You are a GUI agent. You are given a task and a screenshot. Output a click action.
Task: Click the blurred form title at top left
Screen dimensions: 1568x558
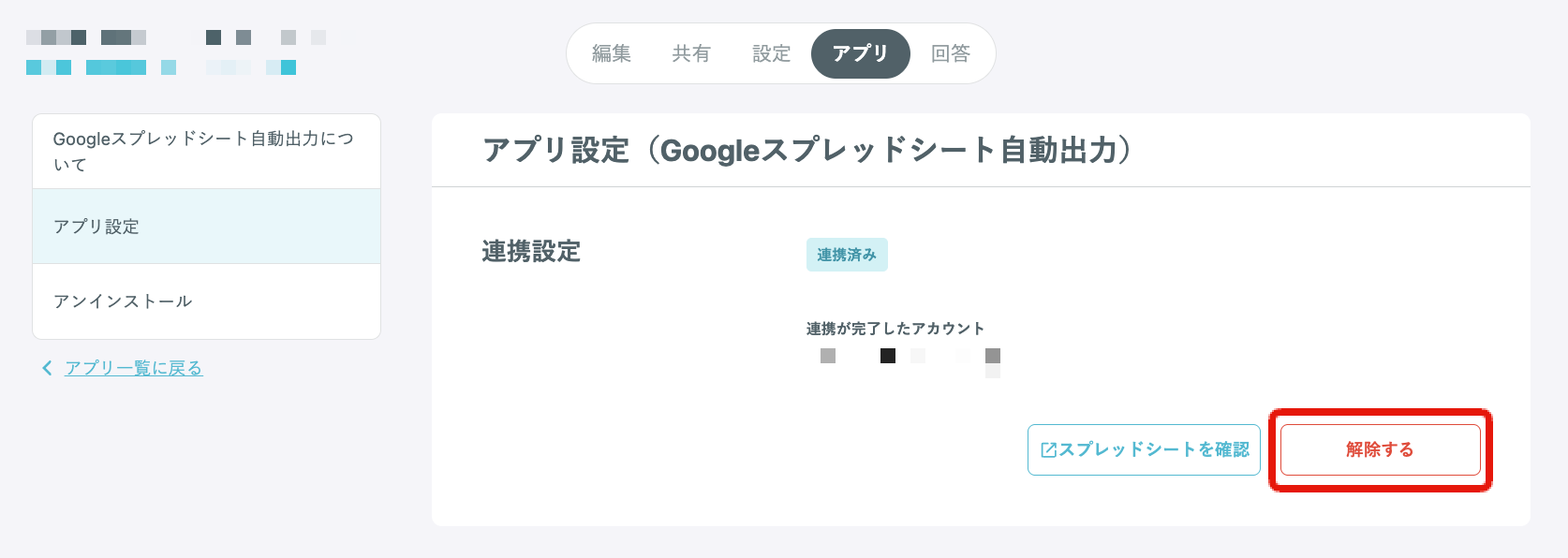(x=176, y=37)
